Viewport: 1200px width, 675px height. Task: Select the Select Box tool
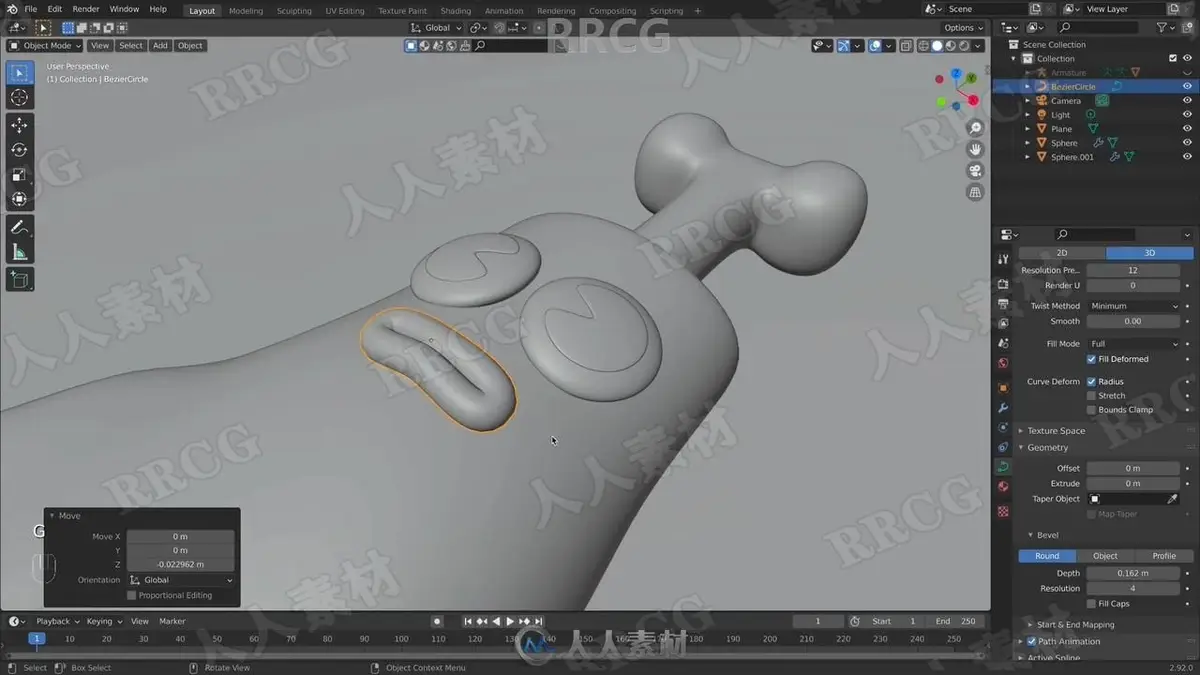point(19,73)
